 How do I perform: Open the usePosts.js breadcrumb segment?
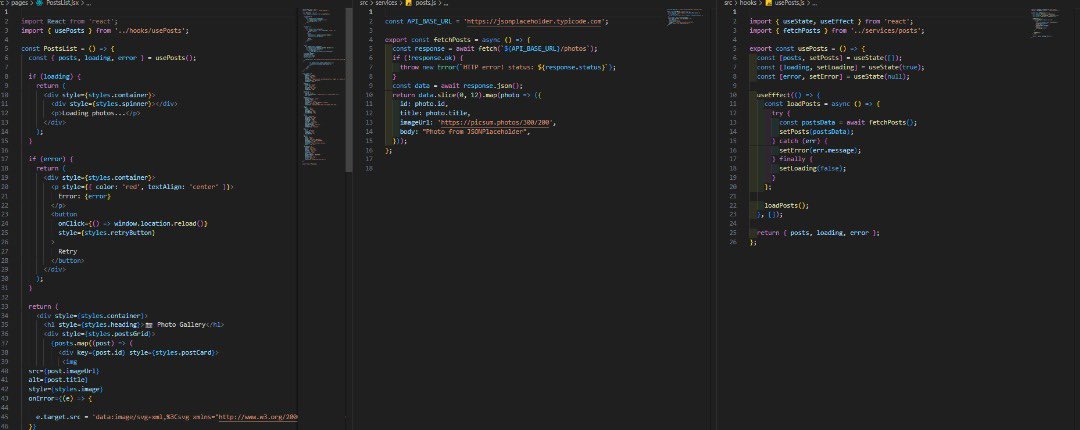pos(789,3)
